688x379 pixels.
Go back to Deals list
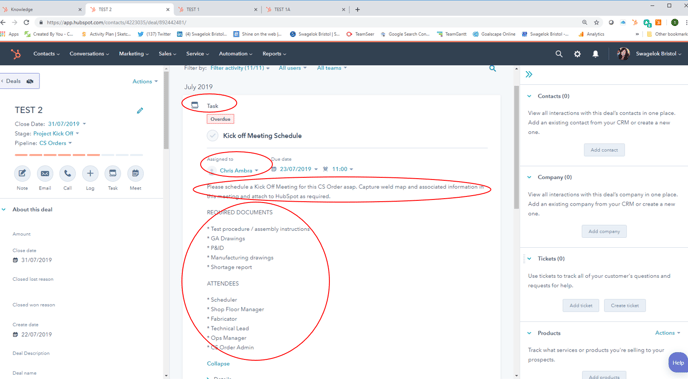(x=13, y=81)
